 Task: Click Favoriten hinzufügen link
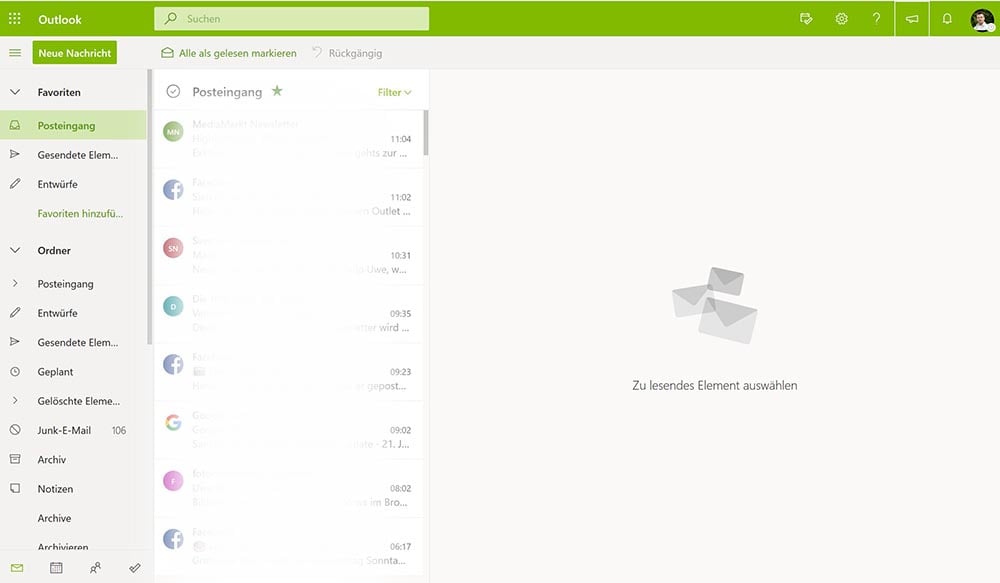pyautogui.click(x=80, y=214)
